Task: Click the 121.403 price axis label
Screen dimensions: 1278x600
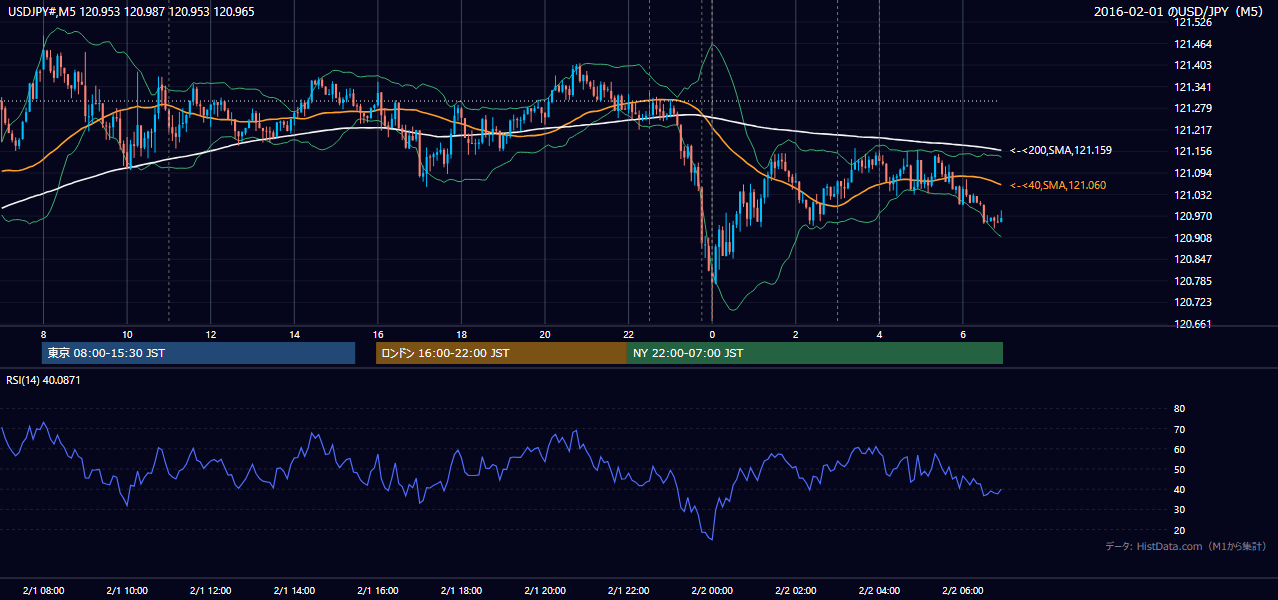Action: click(x=1192, y=65)
